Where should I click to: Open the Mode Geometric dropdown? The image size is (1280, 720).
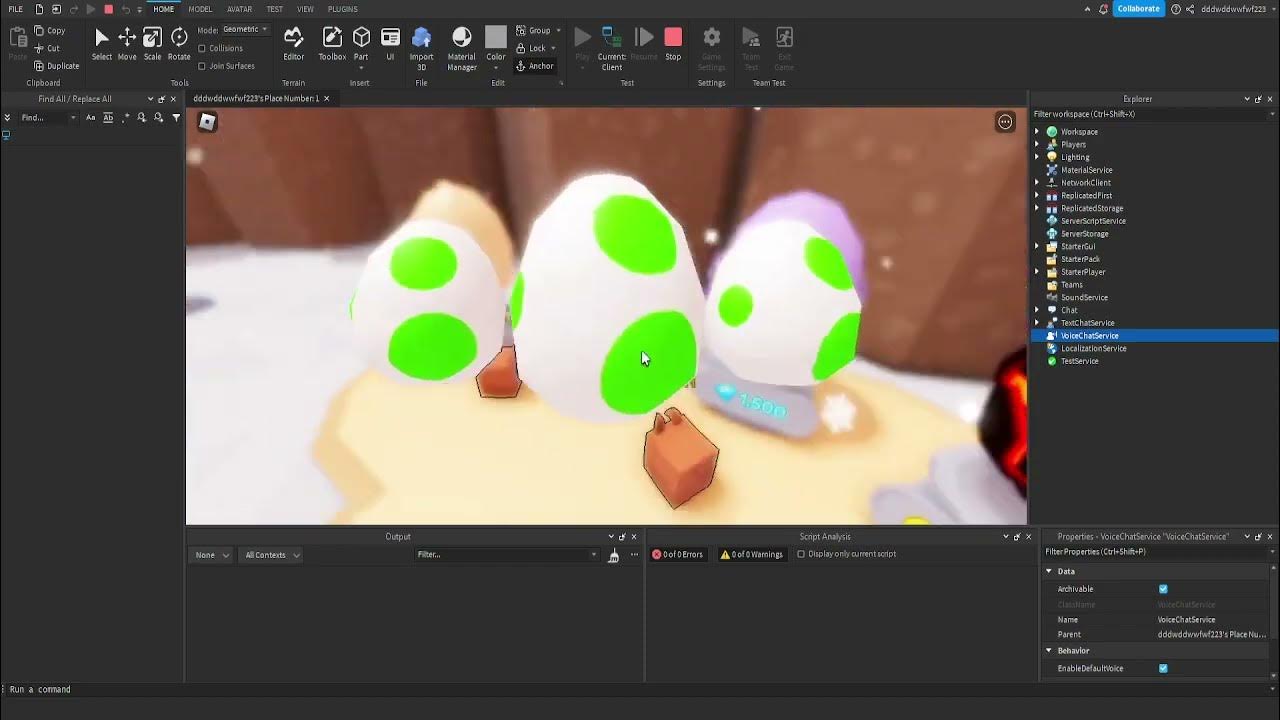pos(245,30)
